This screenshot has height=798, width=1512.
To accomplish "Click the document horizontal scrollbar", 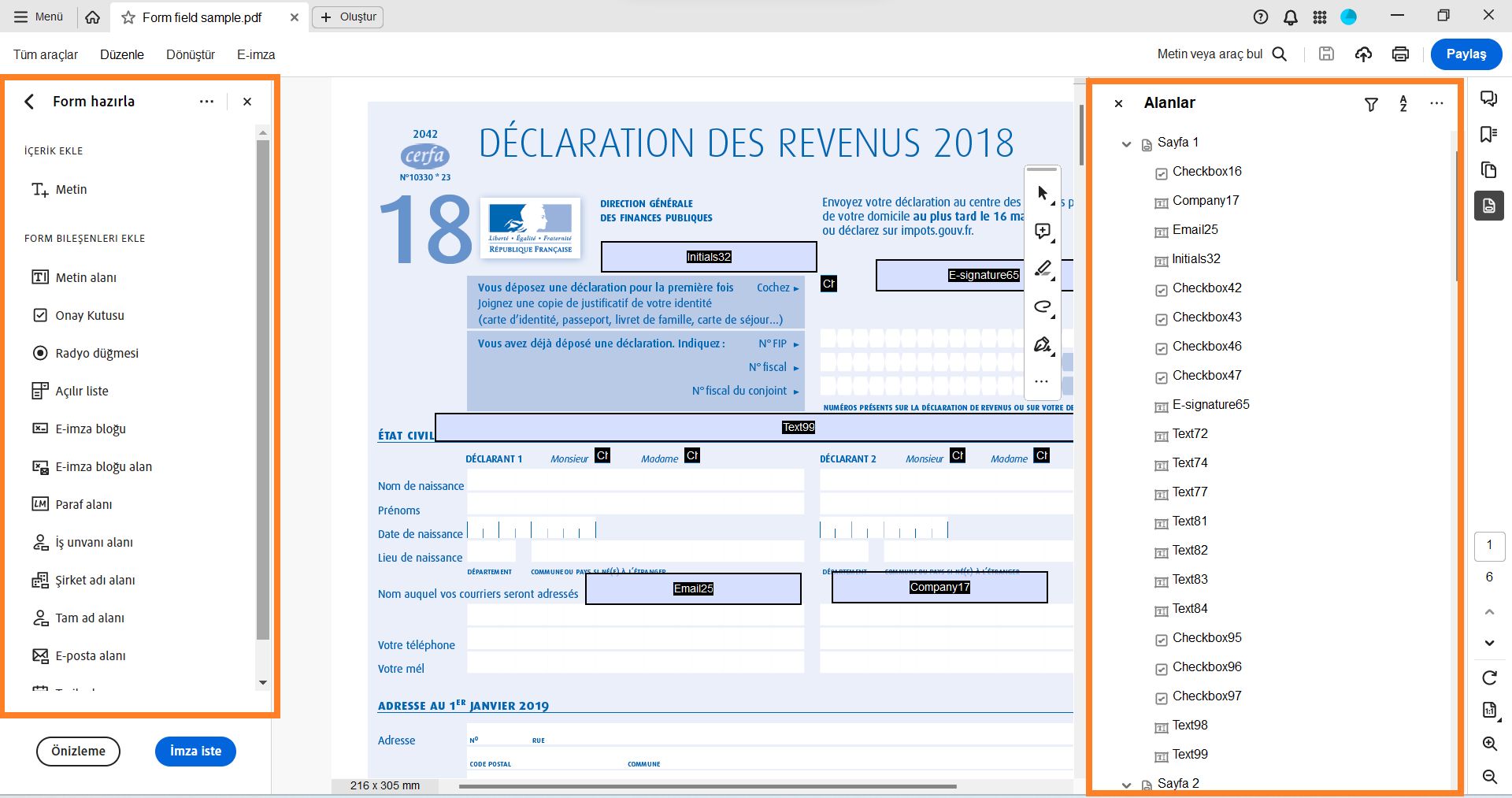I will [x=707, y=786].
